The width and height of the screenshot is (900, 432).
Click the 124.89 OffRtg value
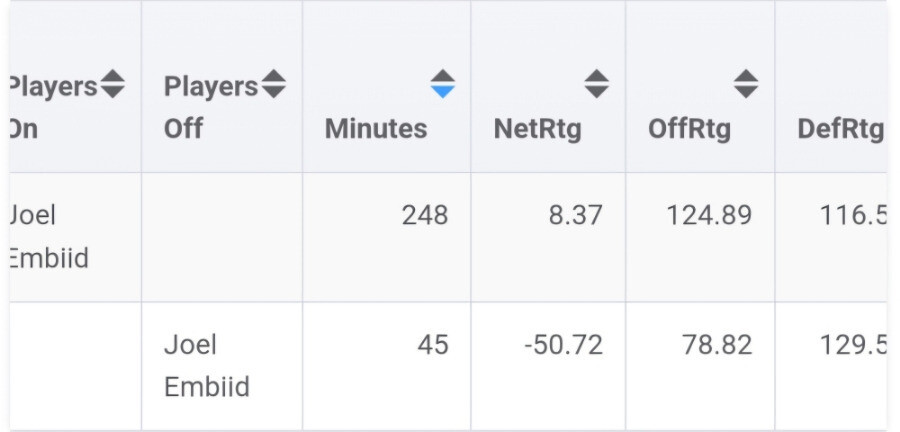(x=709, y=215)
